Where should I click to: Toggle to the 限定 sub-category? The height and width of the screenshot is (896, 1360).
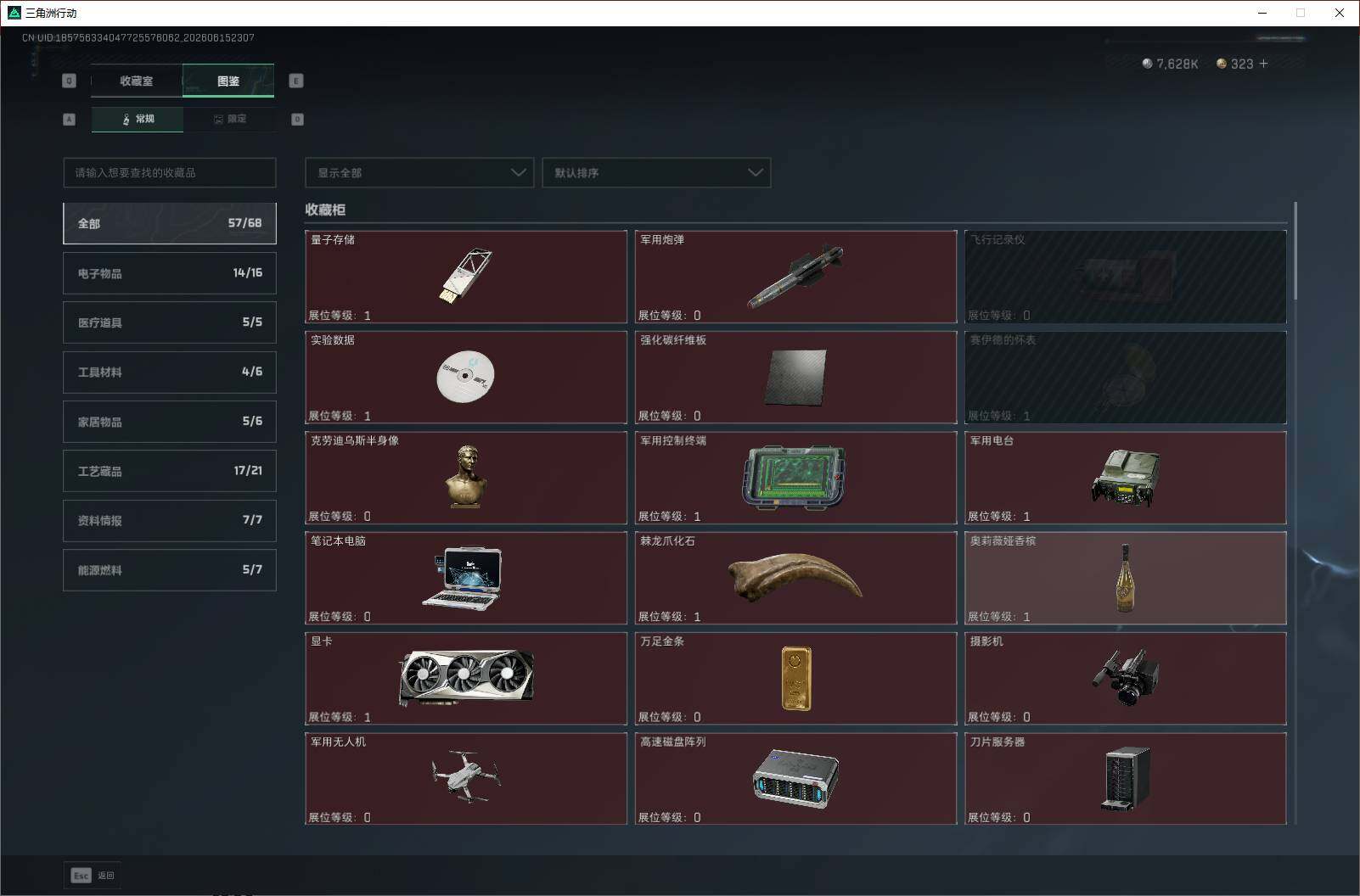(229, 119)
